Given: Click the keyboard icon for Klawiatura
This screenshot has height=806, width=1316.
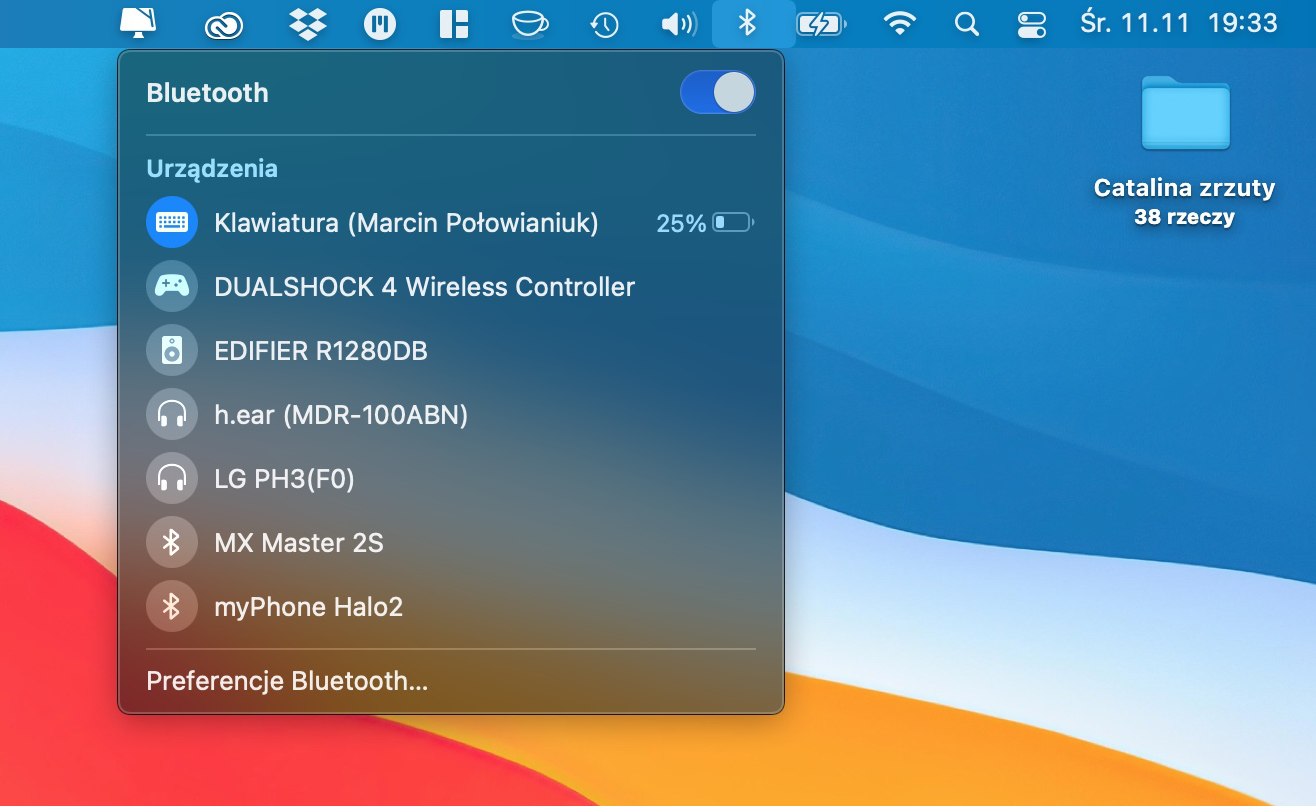Looking at the screenshot, I should tap(172, 222).
